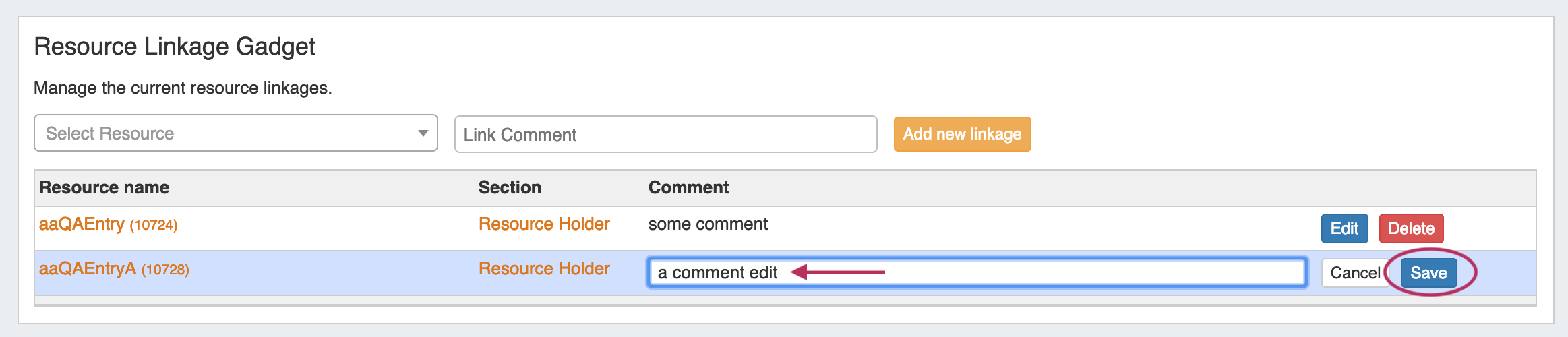Open Resource Holder link in aaQAEntryA row
Viewport: 1568px width, 337px height.
[x=544, y=269]
